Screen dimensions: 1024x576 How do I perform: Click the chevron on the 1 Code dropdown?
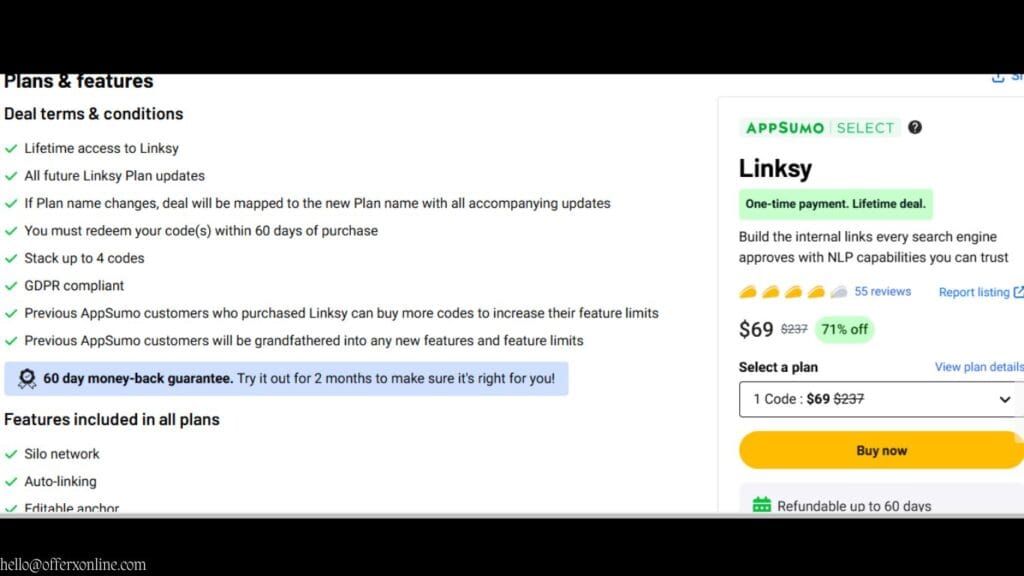(1003, 399)
